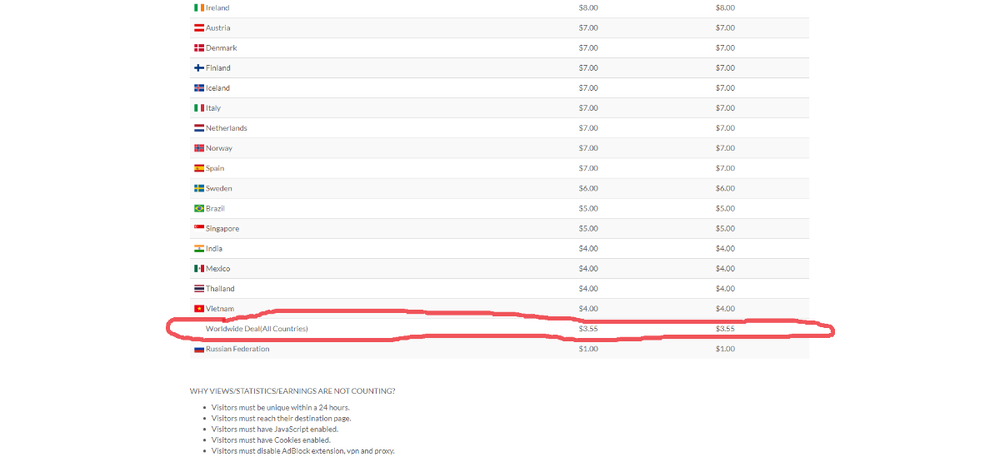Click the Ireland flag icon

(198, 8)
